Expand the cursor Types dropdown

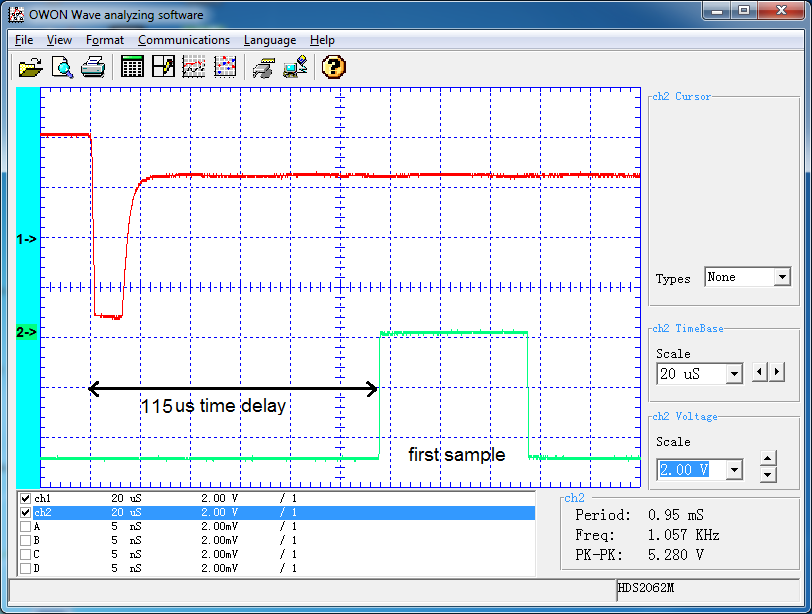click(x=781, y=277)
